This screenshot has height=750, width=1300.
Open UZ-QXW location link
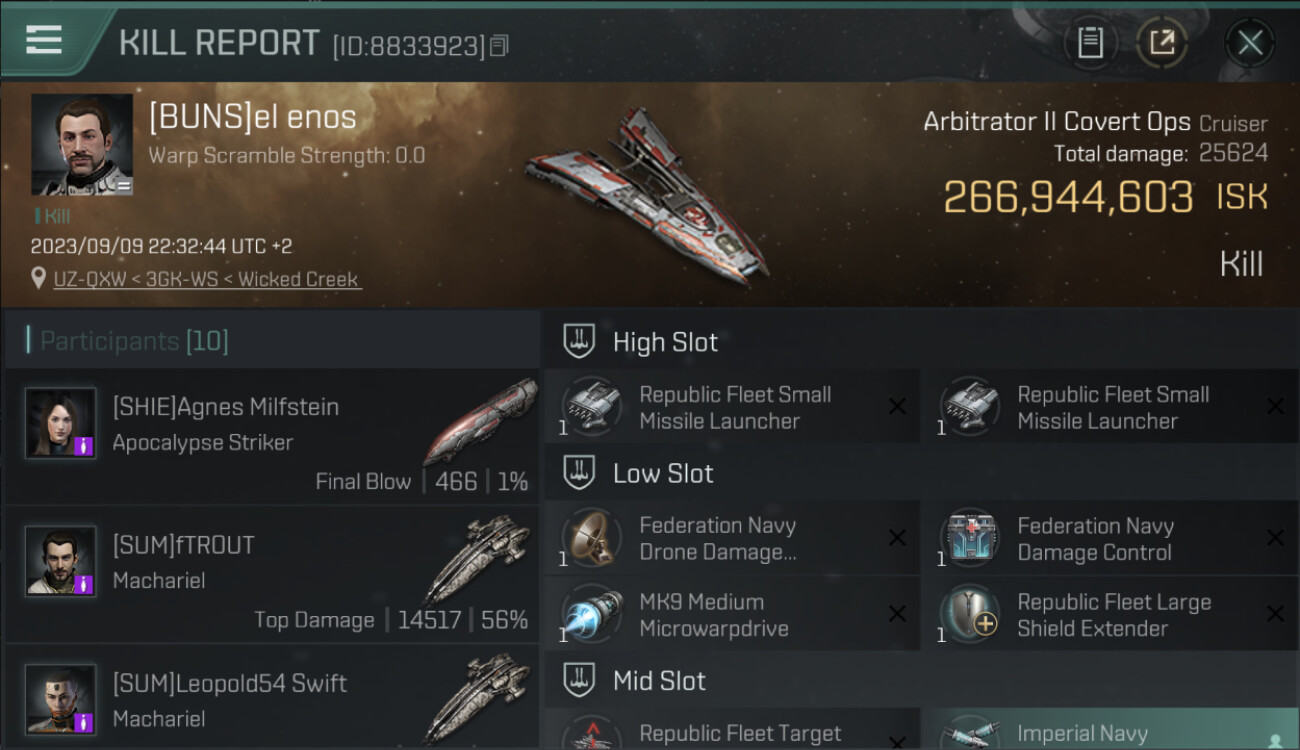pos(208,279)
